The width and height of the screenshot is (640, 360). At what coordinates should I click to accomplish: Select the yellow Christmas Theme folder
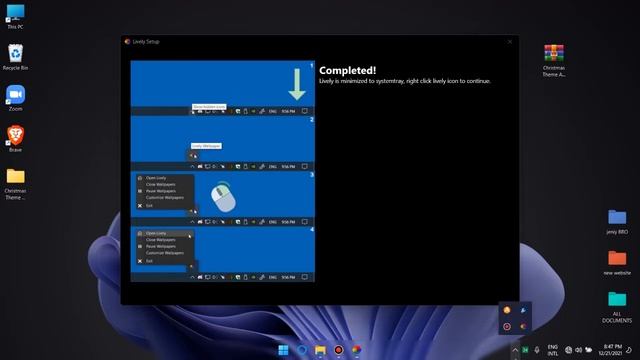tap(16, 184)
